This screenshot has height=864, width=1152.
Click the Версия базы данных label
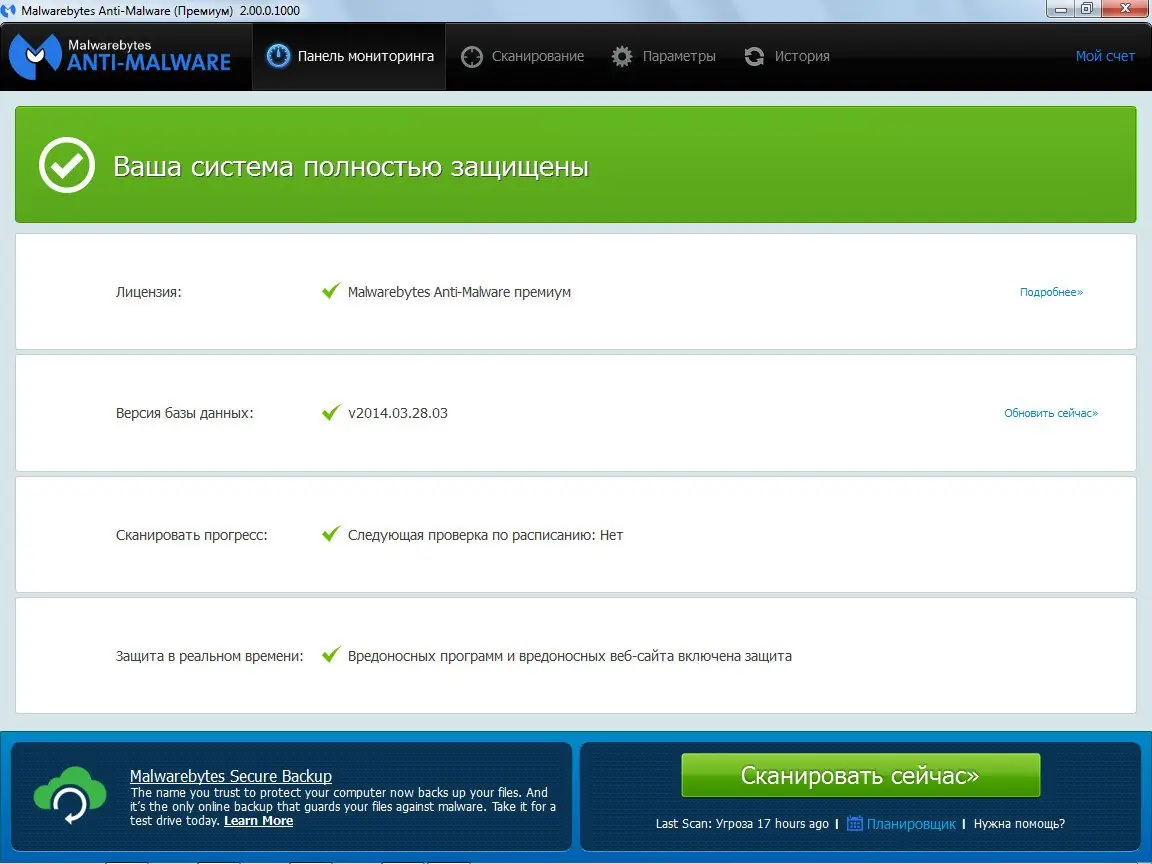coord(184,413)
